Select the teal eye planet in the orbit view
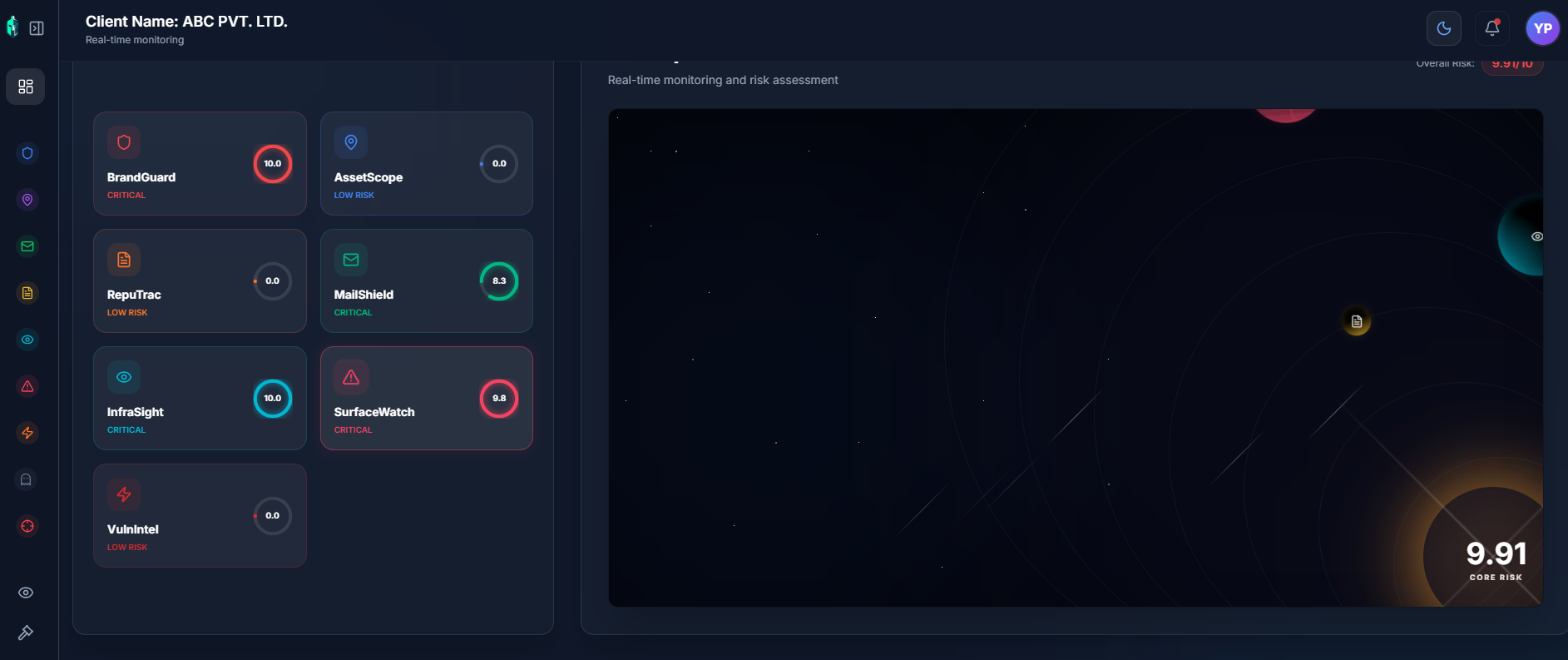Image resolution: width=1568 pixels, height=660 pixels. click(1522, 236)
